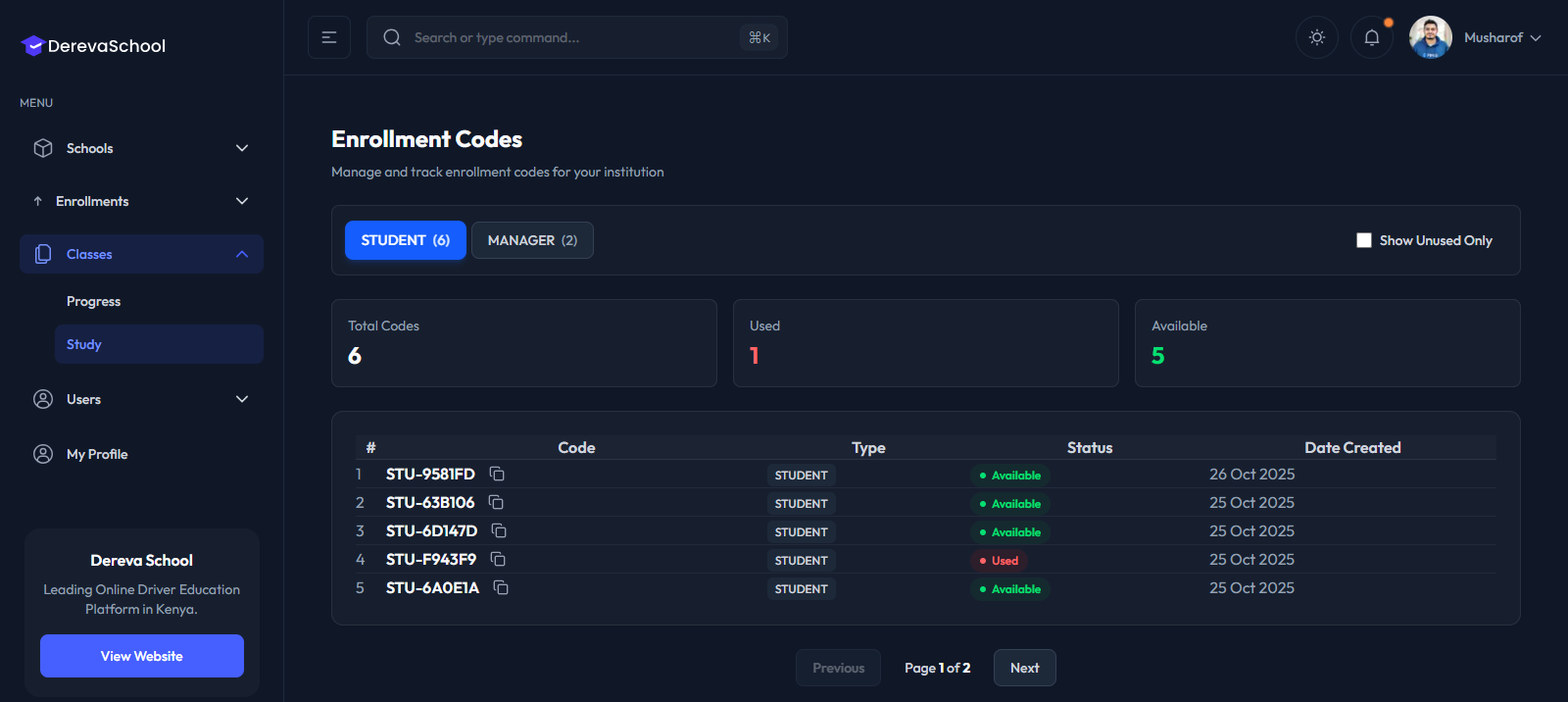Click the Enrollment Codes heading
The height and width of the screenshot is (702, 1568).
coord(426,139)
